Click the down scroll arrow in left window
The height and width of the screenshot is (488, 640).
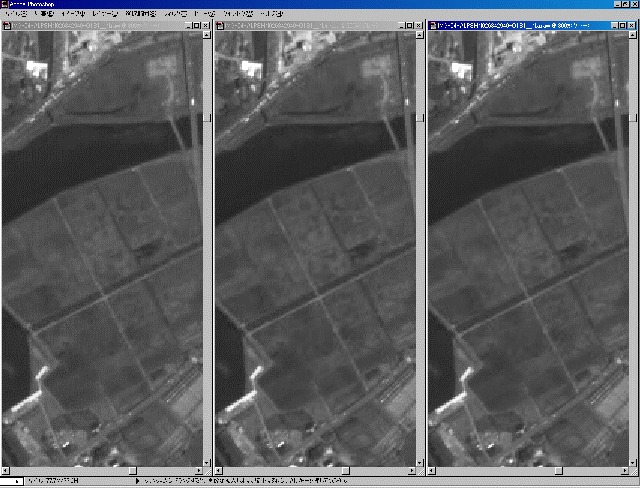click(x=207, y=463)
